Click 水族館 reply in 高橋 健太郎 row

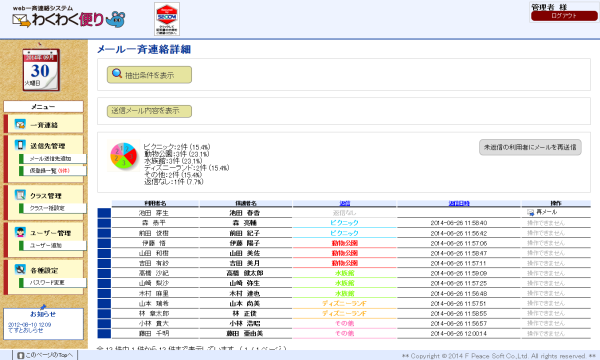click(344, 273)
